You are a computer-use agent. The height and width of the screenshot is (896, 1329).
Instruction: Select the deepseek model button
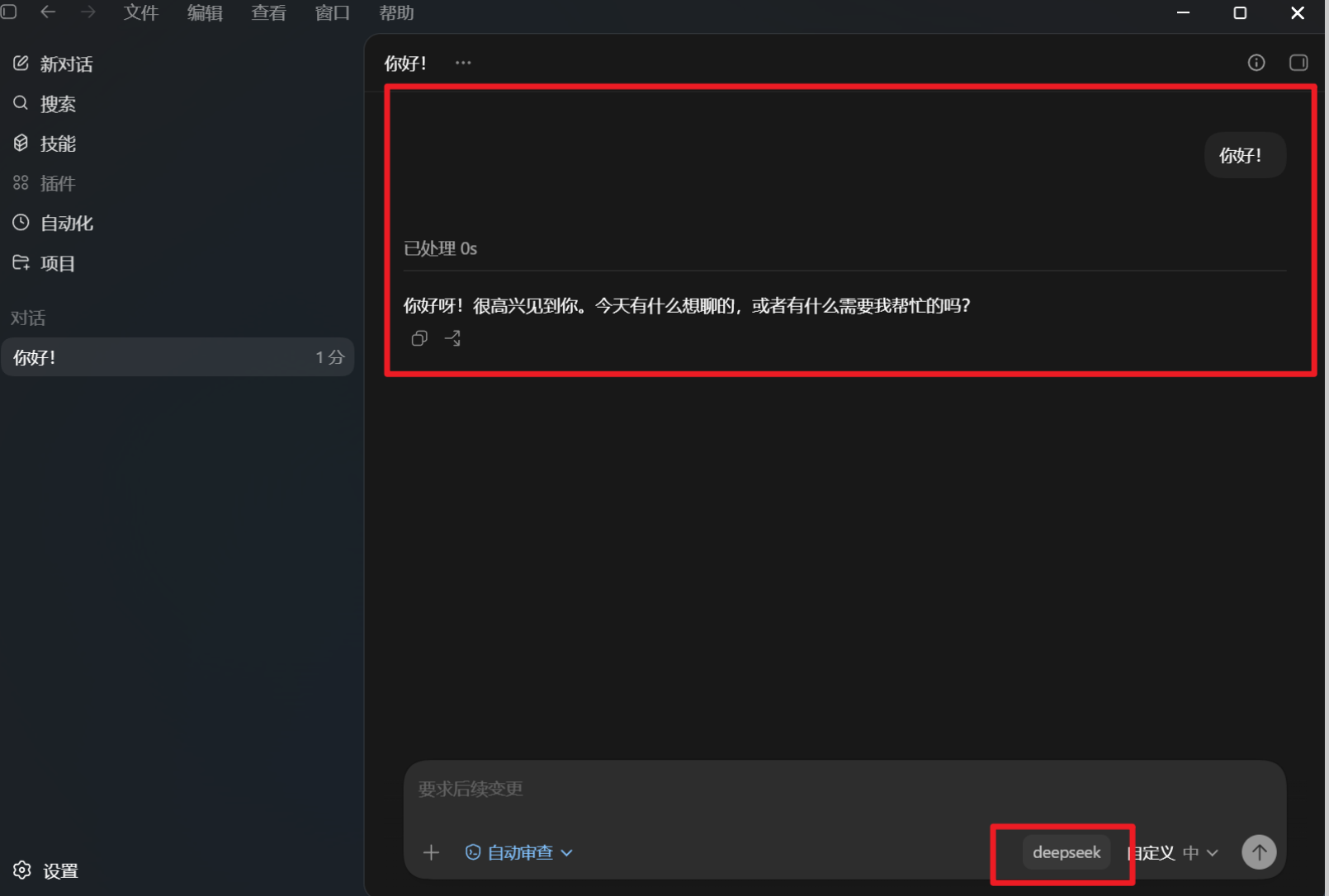(x=1067, y=852)
